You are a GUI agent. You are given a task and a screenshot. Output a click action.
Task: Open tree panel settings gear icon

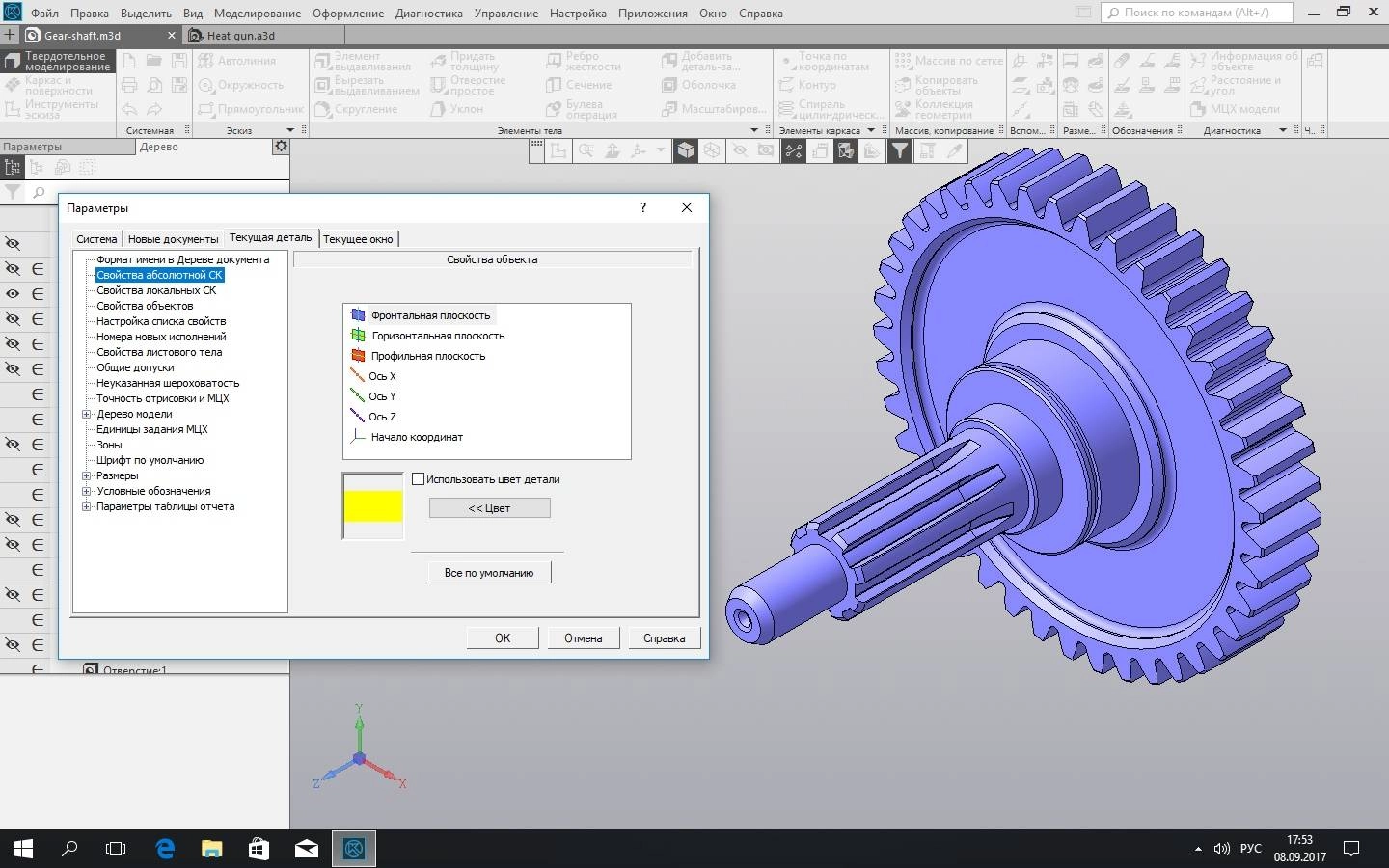click(281, 147)
